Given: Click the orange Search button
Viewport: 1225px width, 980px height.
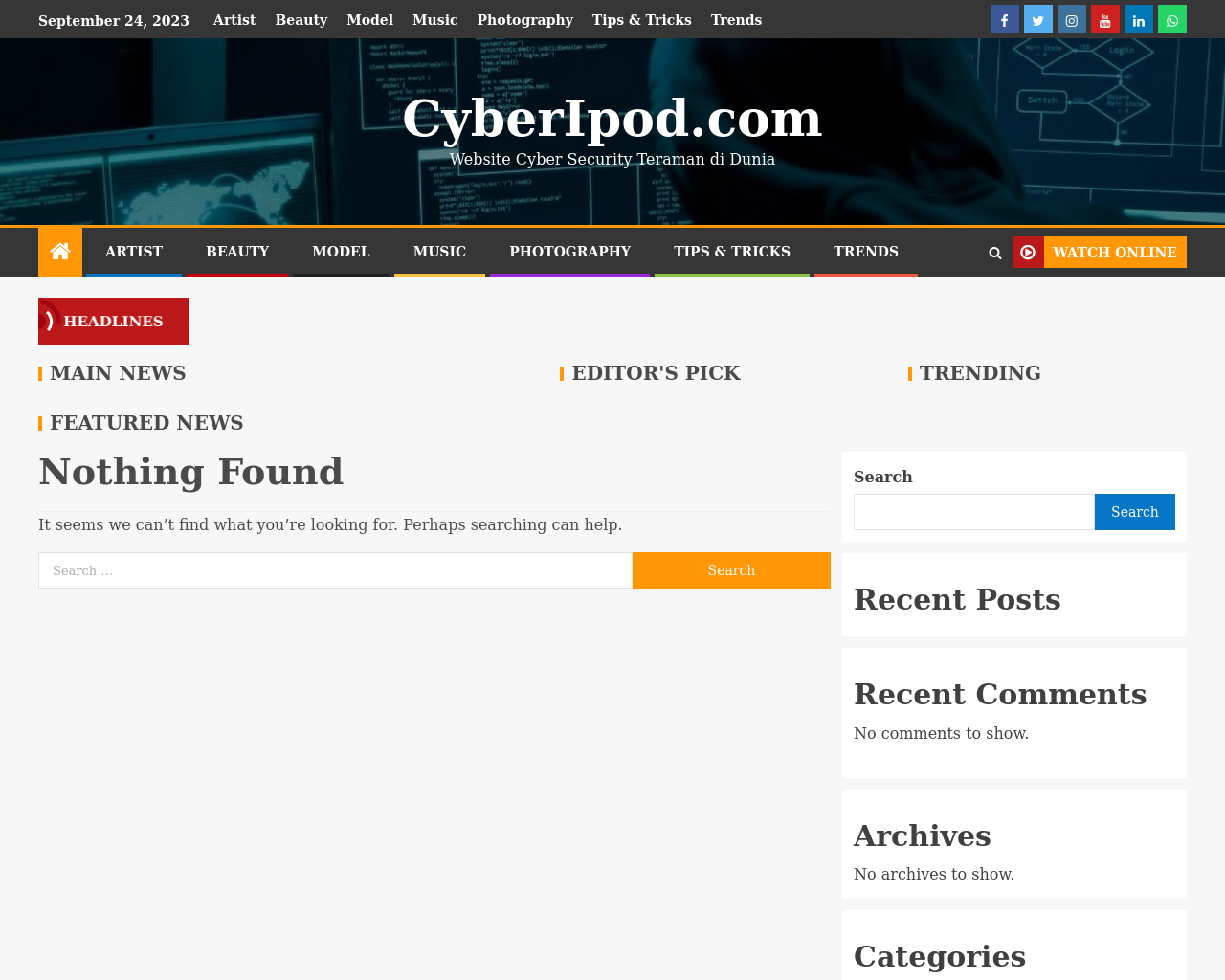Looking at the screenshot, I should 731,570.
